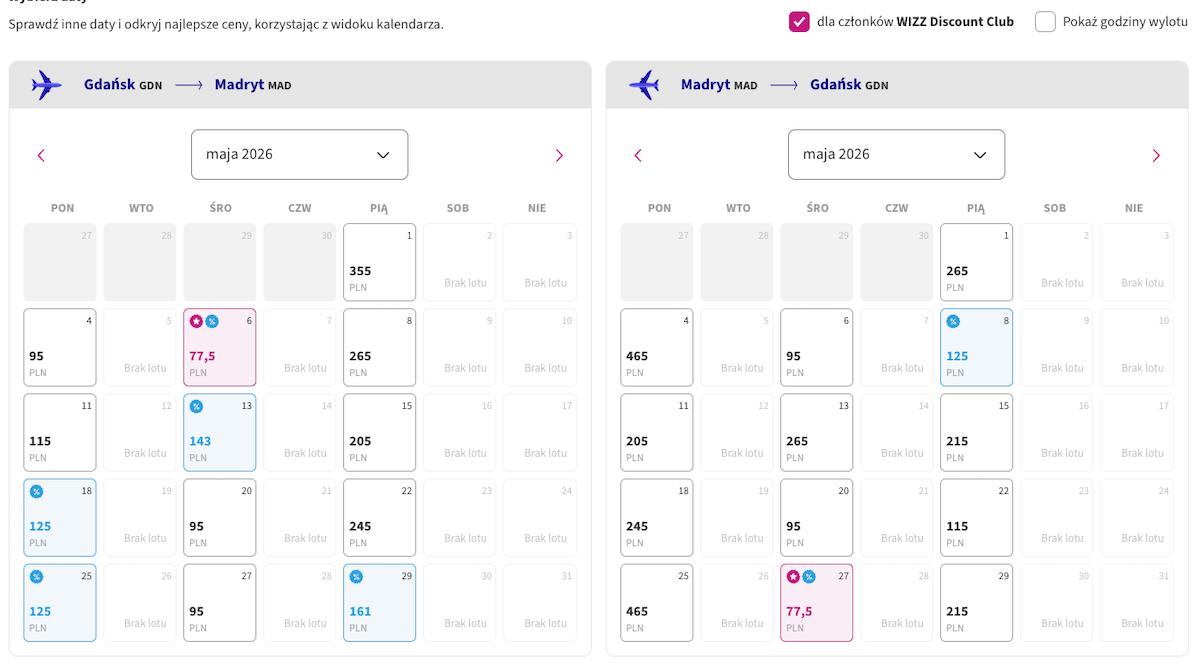The width and height of the screenshot is (1200, 667).
Task: Open return month dropdown maja 2026
Action: (896, 155)
